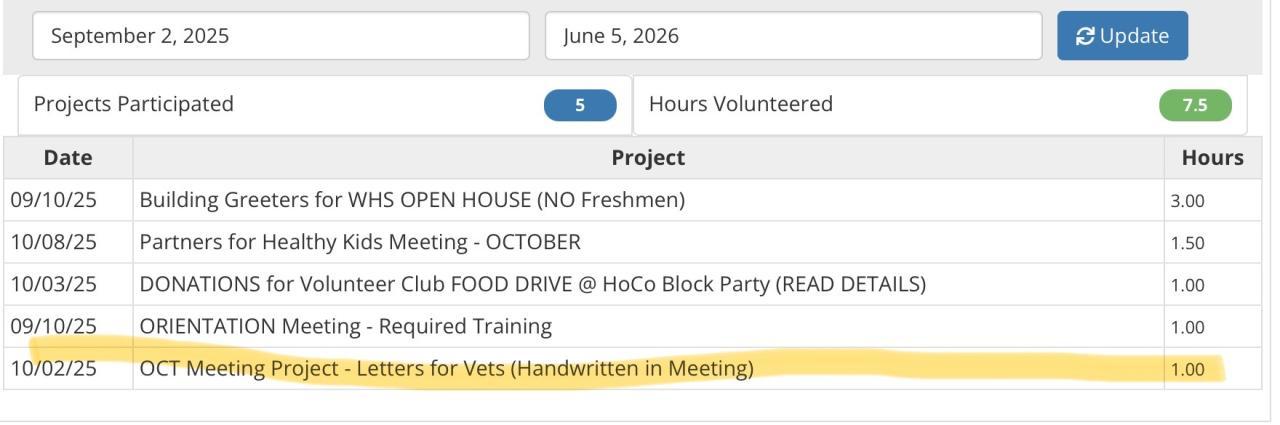The height and width of the screenshot is (425, 1280).
Task: Open the highlighted OCT Meeting Project Letters for Vets
Action: click(446, 368)
